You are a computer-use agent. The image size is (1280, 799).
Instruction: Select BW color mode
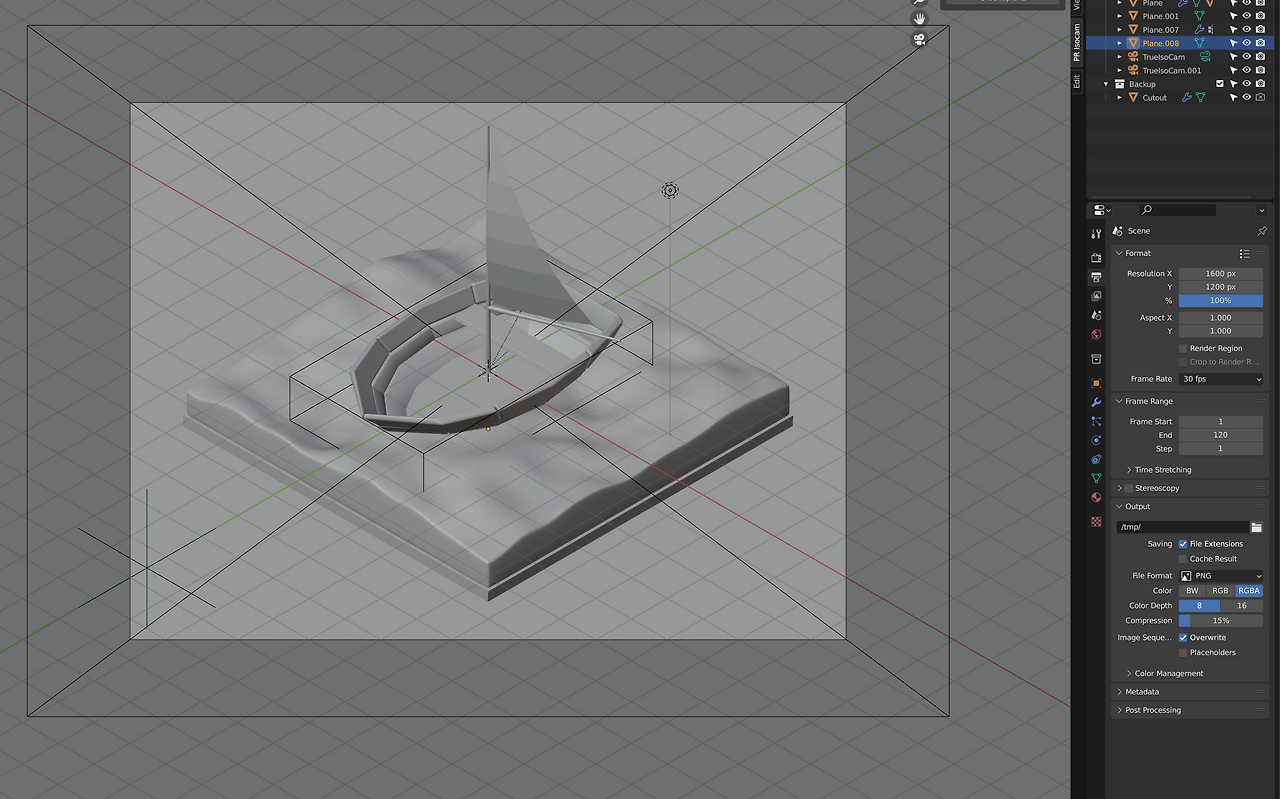point(1192,591)
